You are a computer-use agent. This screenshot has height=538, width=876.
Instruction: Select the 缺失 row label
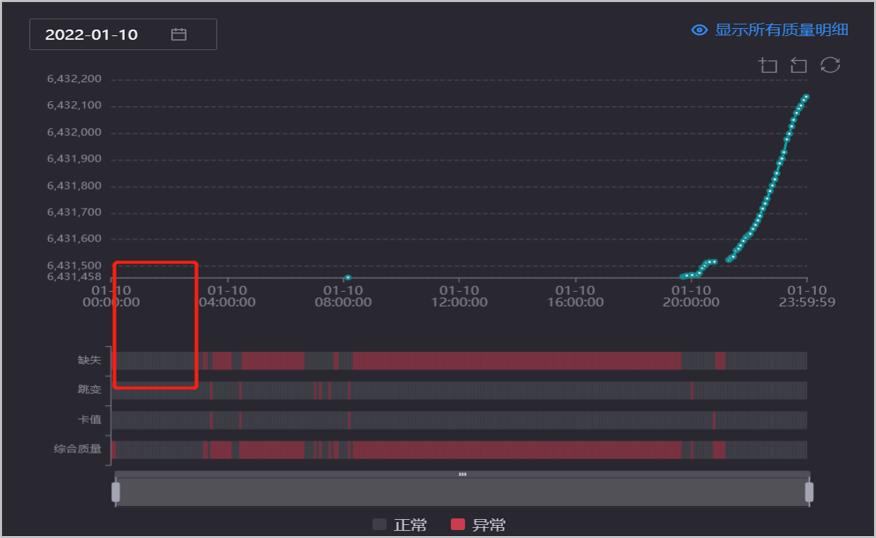(x=90, y=360)
